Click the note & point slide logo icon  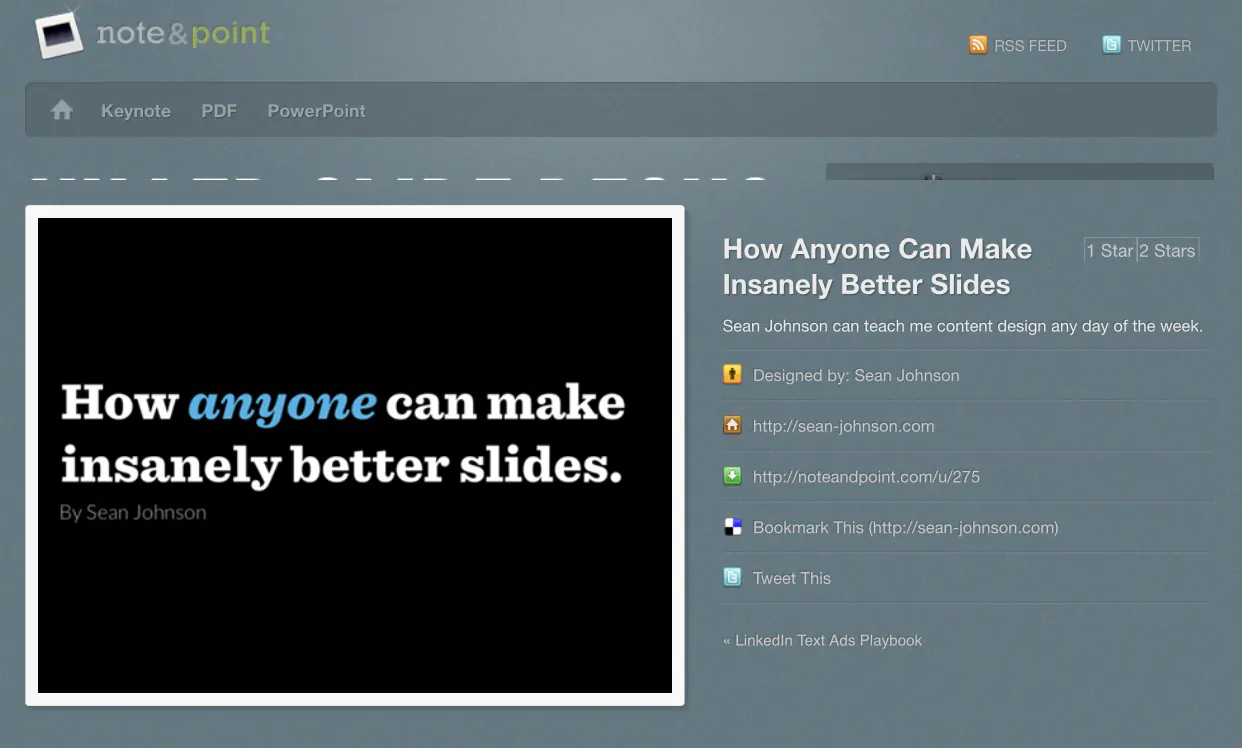59,35
